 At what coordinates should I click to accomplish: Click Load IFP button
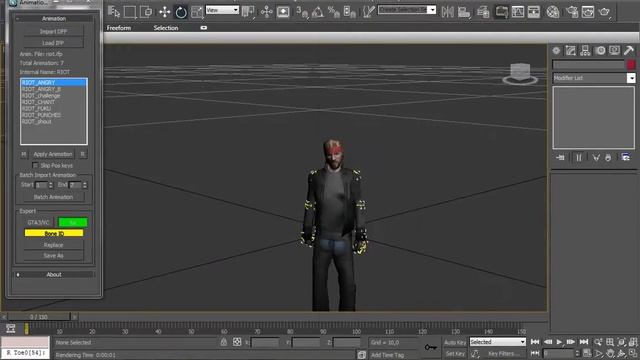(x=53, y=43)
